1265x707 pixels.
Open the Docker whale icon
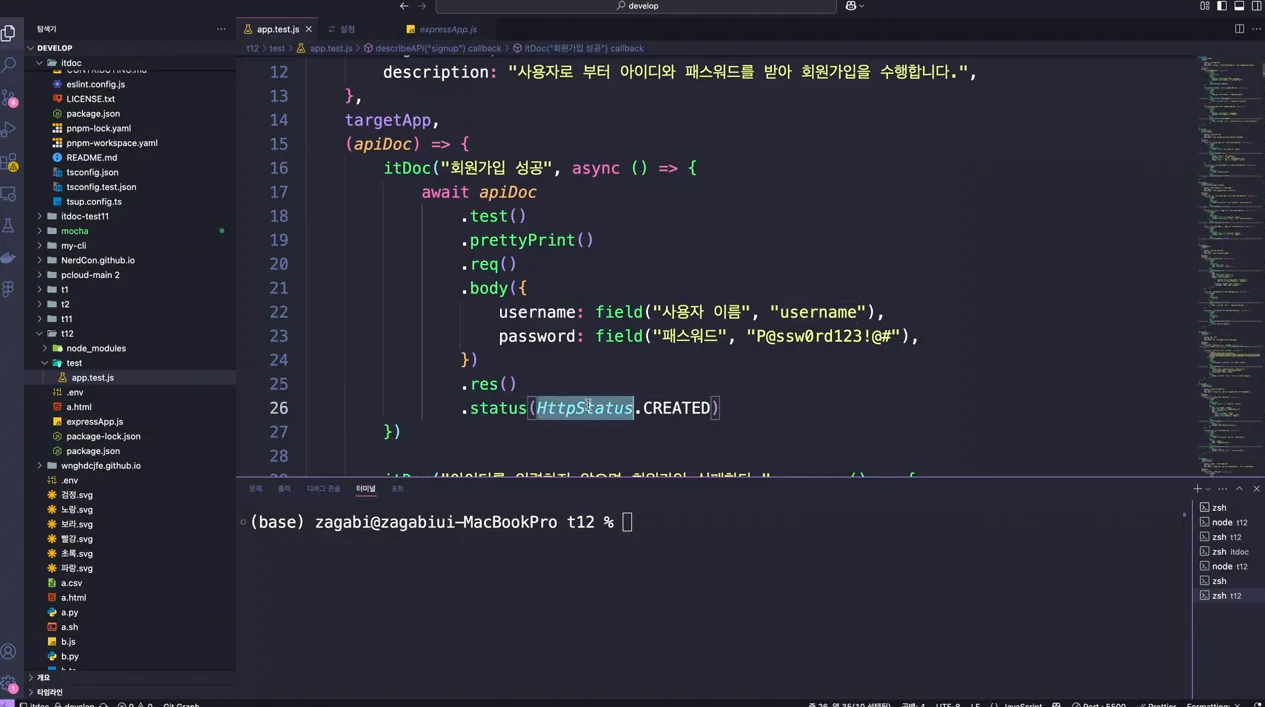9,258
